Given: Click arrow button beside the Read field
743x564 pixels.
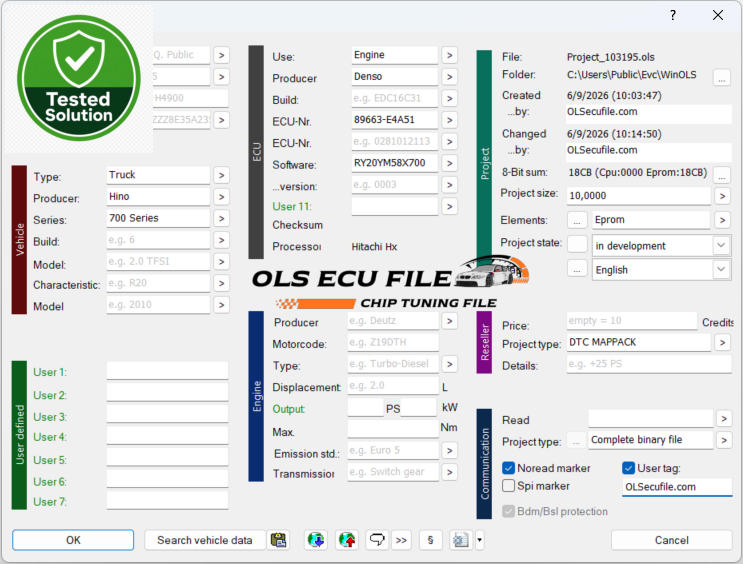Looking at the screenshot, I should [724, 418].
